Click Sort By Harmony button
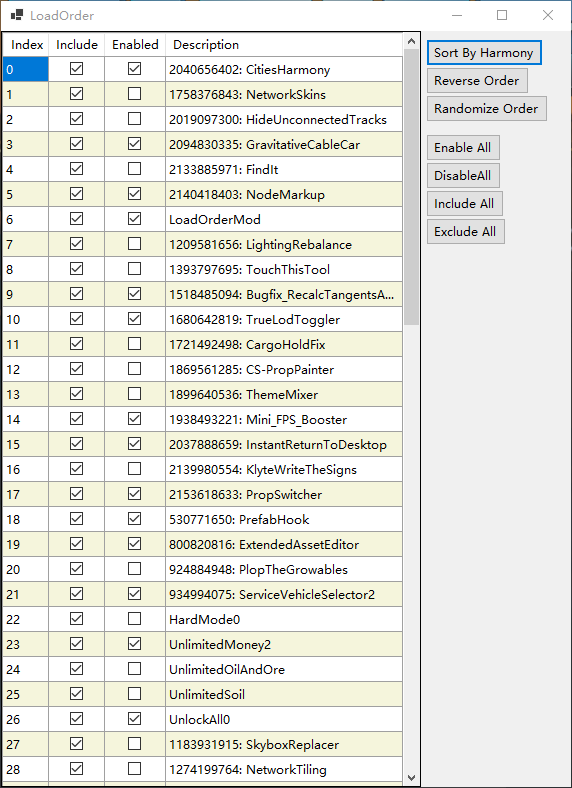Viewport: 572px width, 788px height. coord(484,53)
